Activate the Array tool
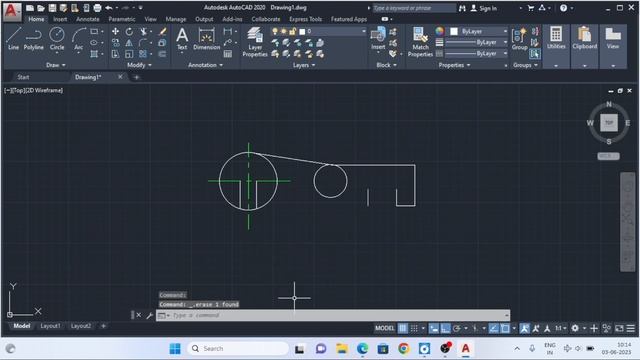This screenshot has width=640, height=360. [143, 54]
